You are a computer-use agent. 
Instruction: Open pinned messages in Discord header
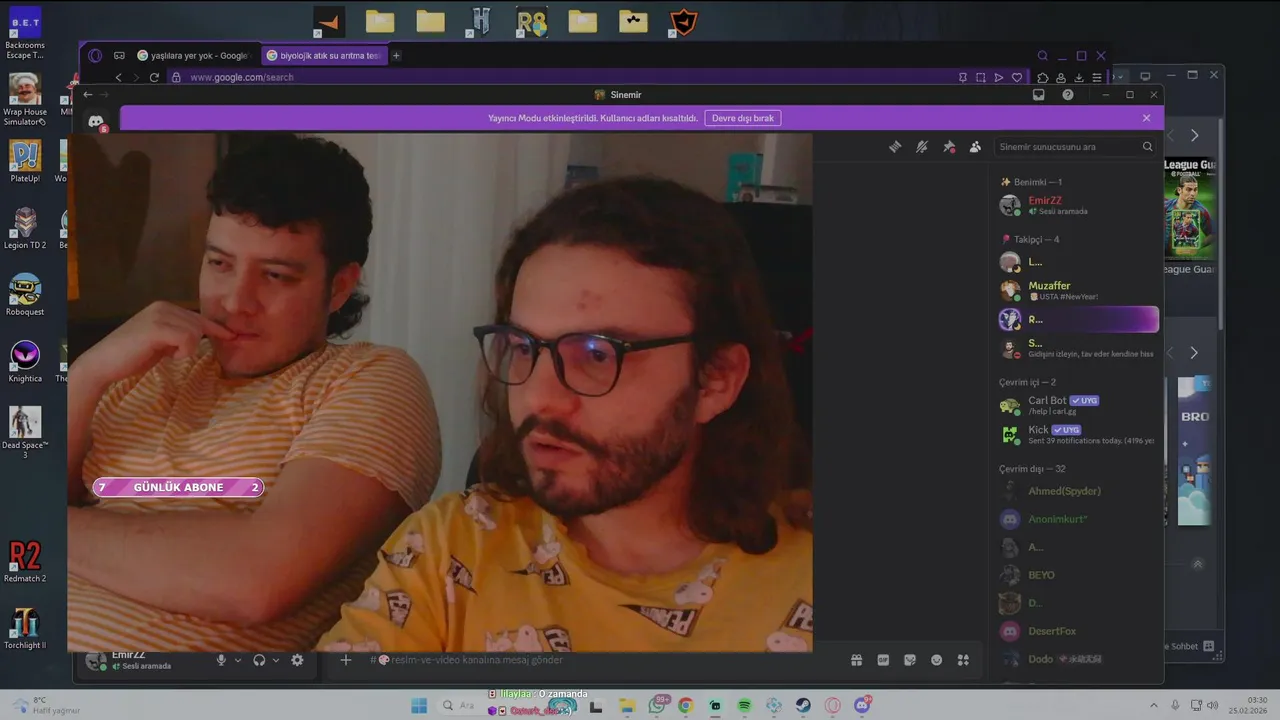[949, 147]
